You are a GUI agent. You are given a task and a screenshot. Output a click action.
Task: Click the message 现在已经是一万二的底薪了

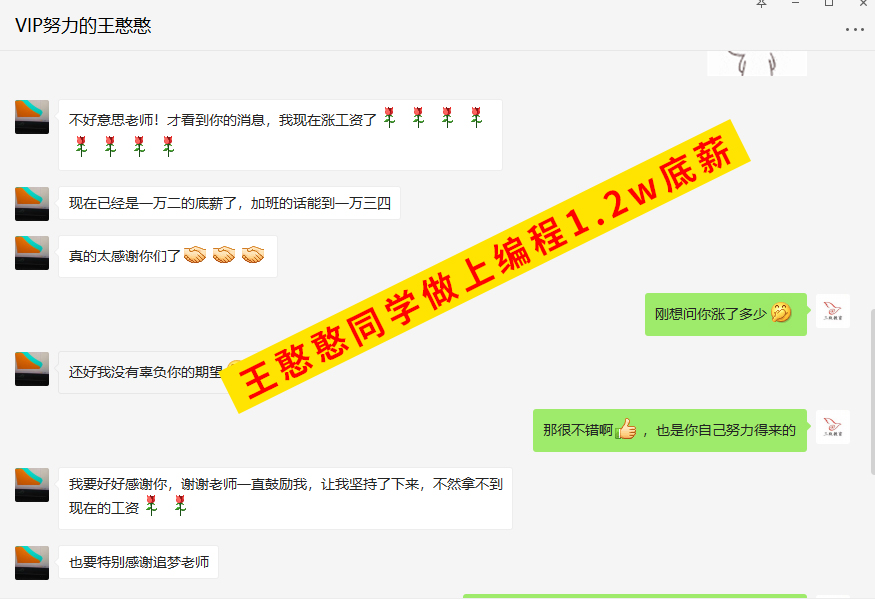229,203
